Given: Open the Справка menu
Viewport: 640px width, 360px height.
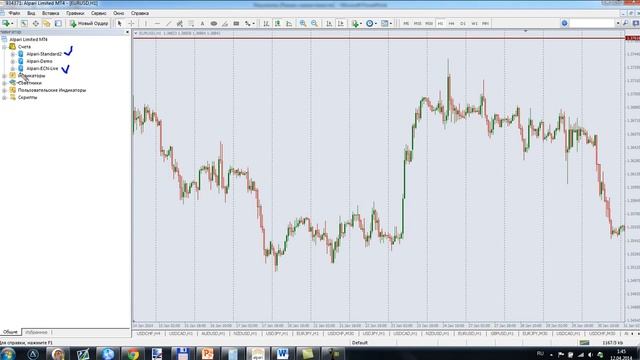Looking at the screenshot, I should point(140,13).
